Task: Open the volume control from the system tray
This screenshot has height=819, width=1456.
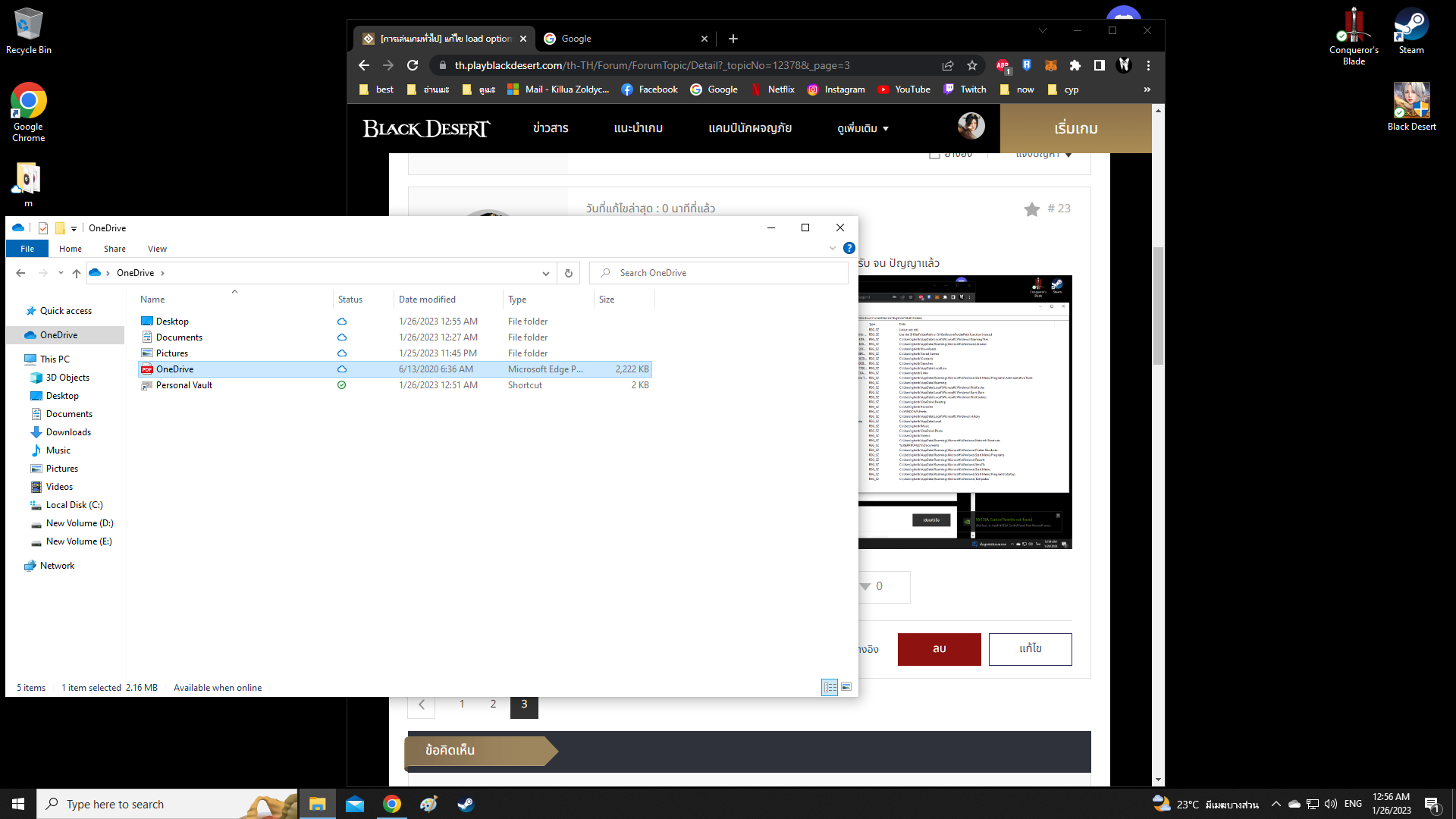Action: pyautogui.click(x=1329, y=804)
